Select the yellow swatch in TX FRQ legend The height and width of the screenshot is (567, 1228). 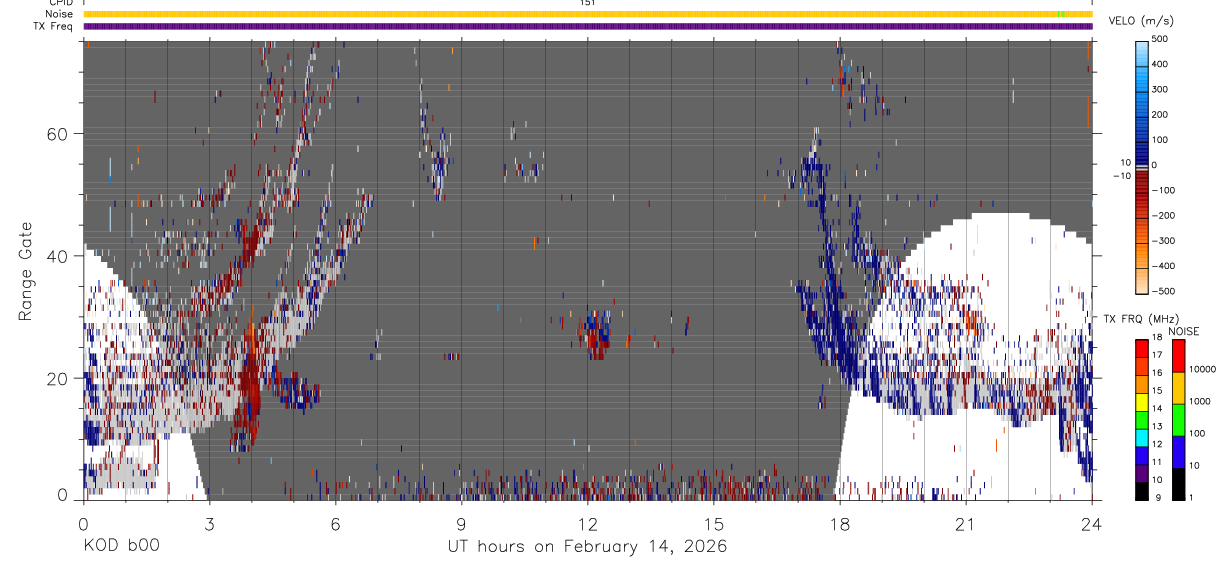[x=1141, y=402]
